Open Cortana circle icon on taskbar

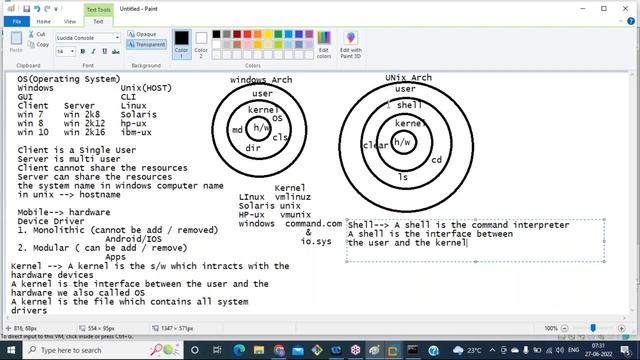195,350
